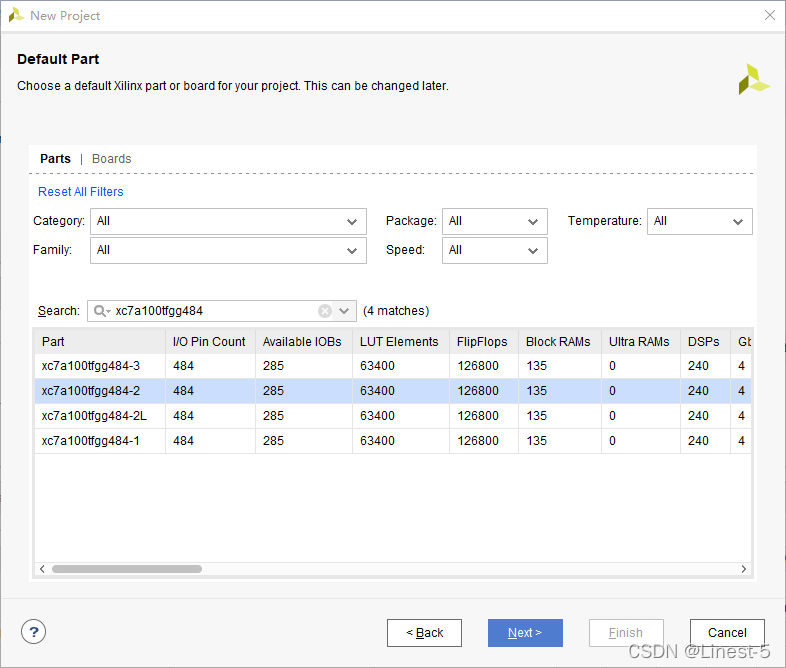
Task: Open the Speed dropdown
Action: click(495, 251)
